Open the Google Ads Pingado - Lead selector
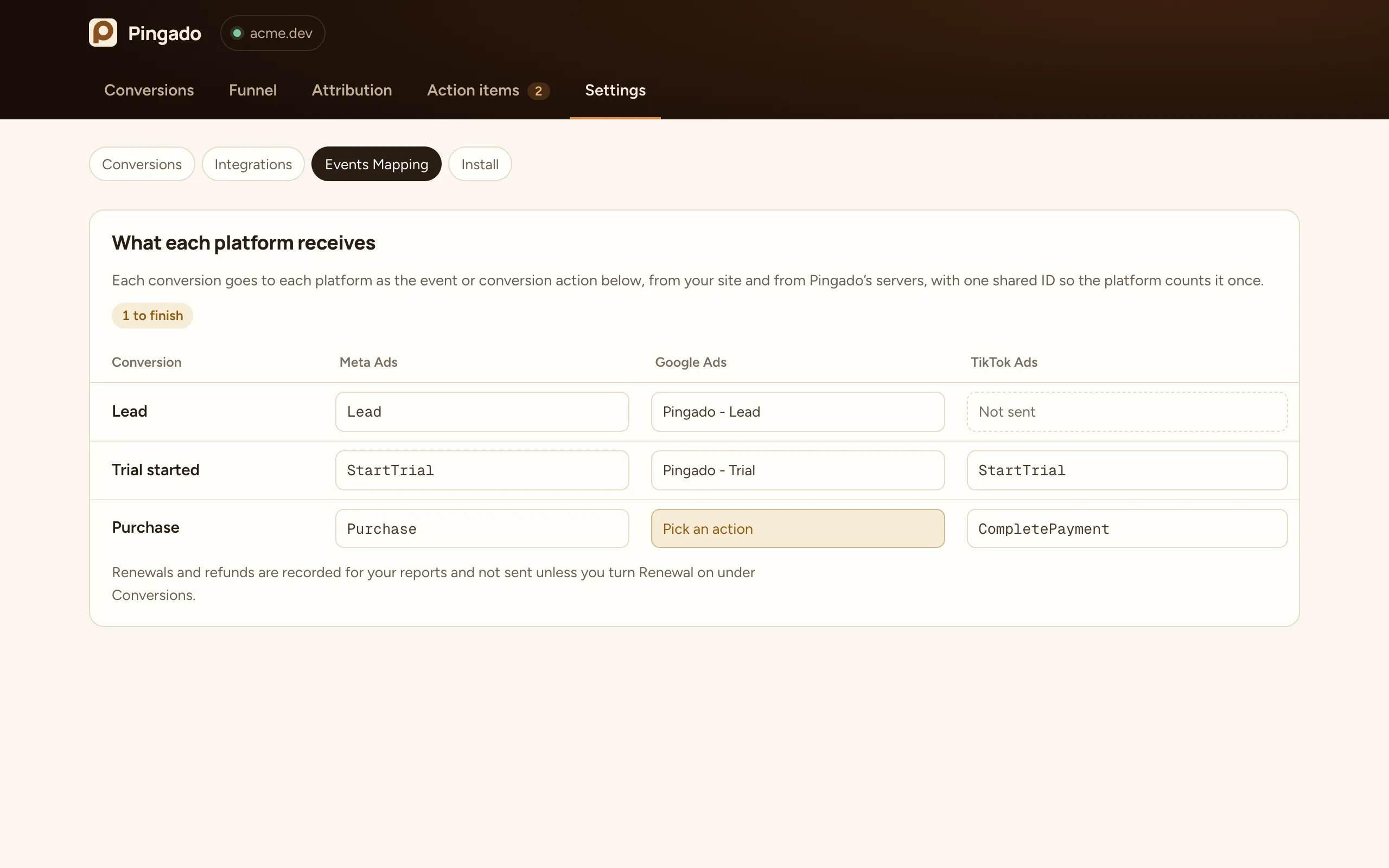This screenshot has height=868, width=1389. click(798, 412)
